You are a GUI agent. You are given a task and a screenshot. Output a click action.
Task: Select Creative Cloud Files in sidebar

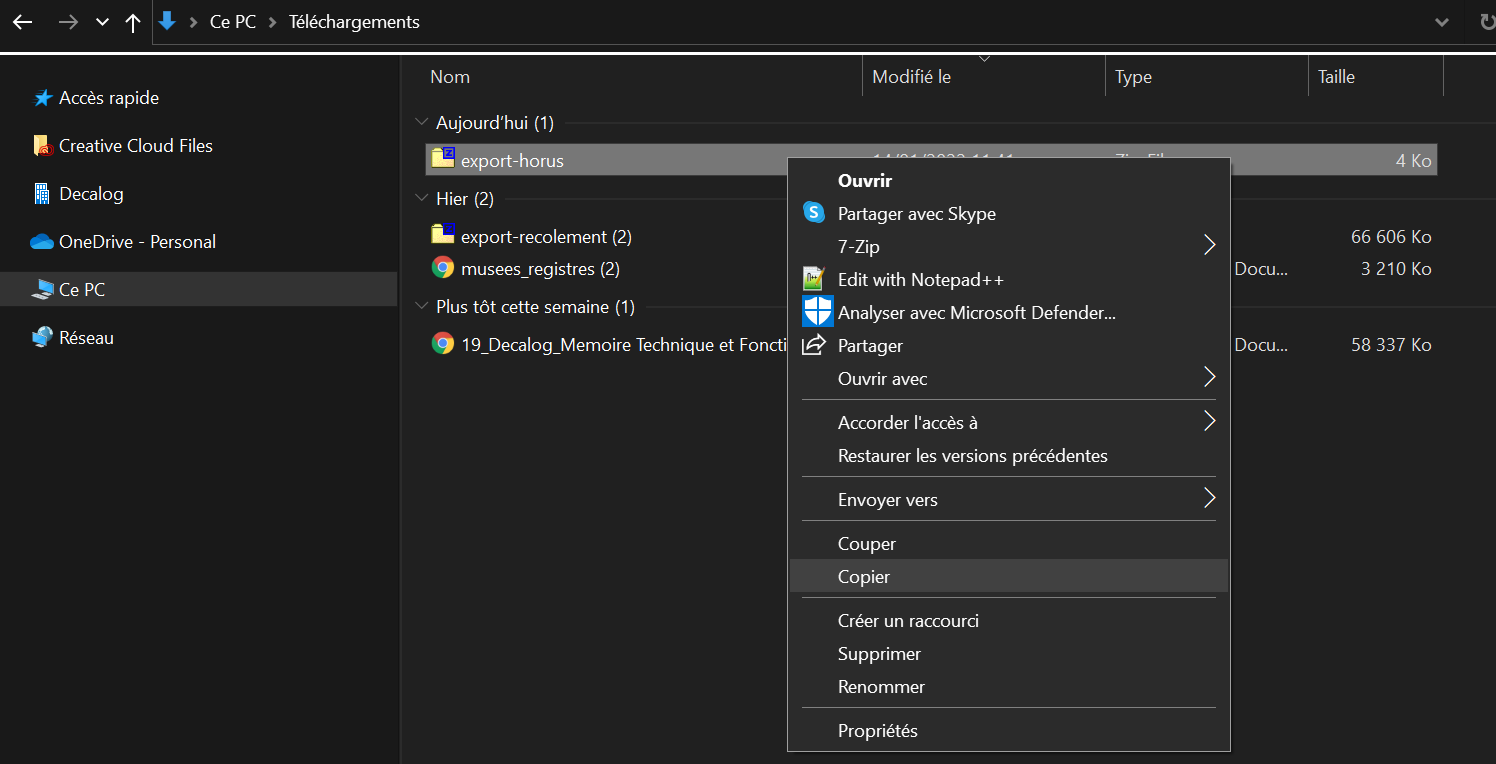pos(135,145)
